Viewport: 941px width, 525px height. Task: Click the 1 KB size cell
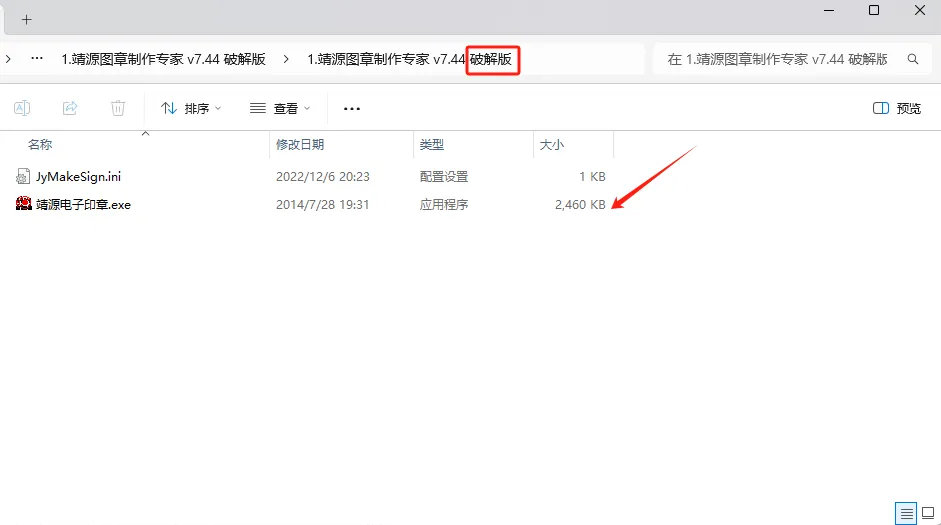[592, 176]
